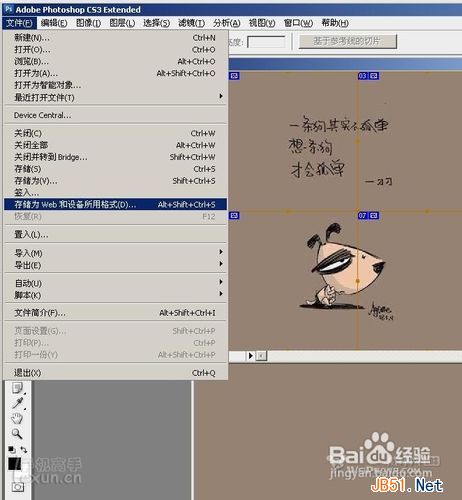The height and width of the screenshot is (500, 462).
Task: Choose 退出(X) menu entry
Action: (115, 373)
